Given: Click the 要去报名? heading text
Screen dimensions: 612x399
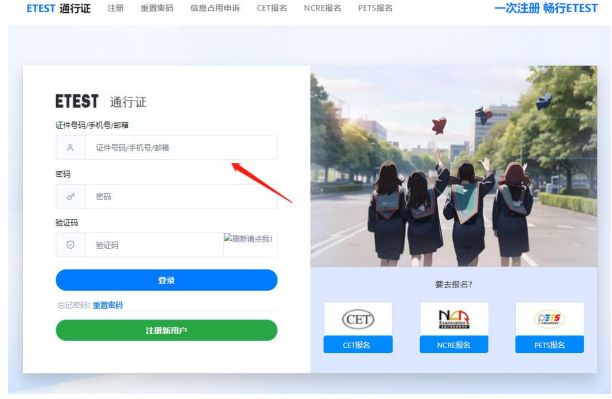Looking at the screenshot, I should coord(454,284).
